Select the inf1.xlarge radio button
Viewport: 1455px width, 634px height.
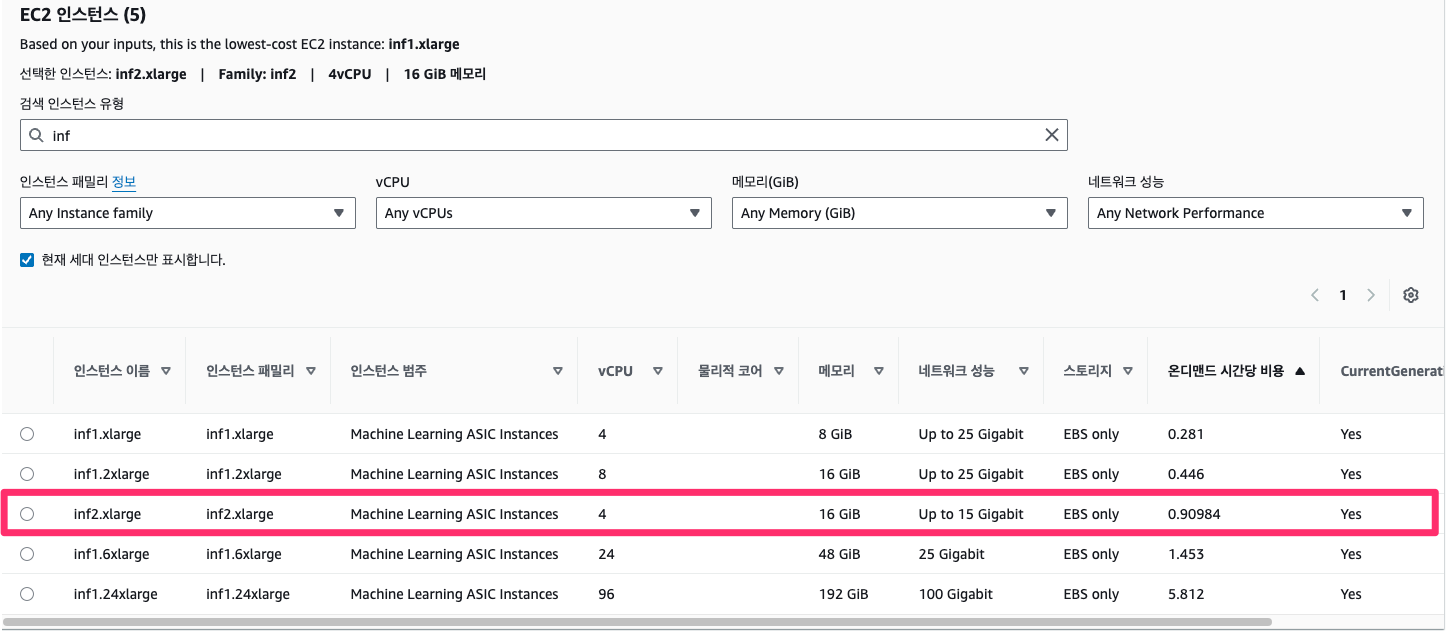coord(27,434)
